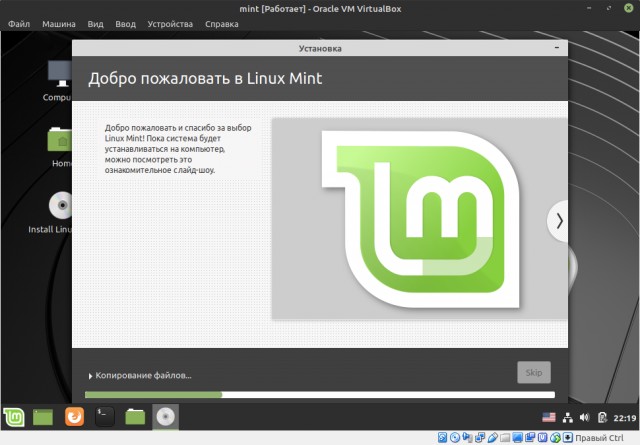This screenshot has width=640, height=445.
Task: Minimize the VirtualBox window
Action: tap(589, 8)
